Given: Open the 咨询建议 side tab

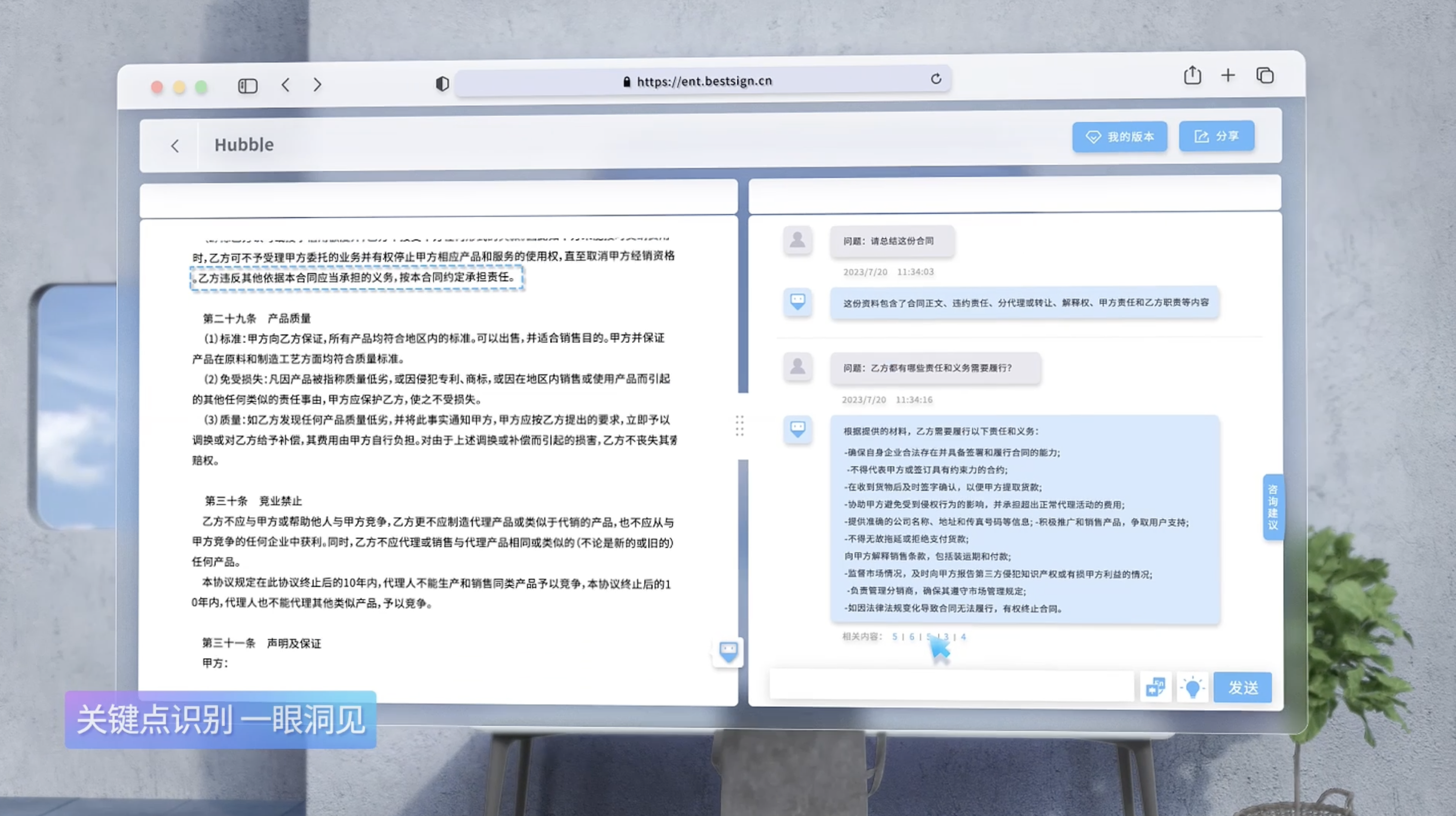Looking at the screenshot, I should [x=1272, y=507].
